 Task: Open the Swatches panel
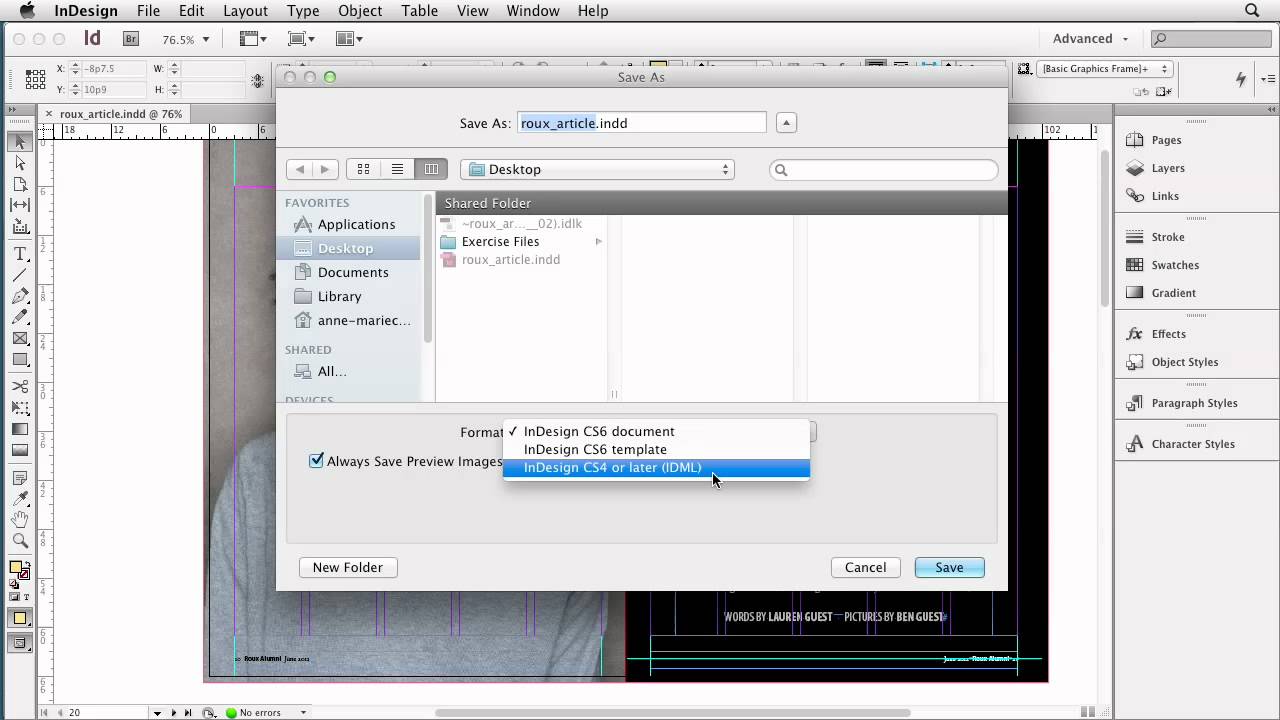tap(1175, 265)
